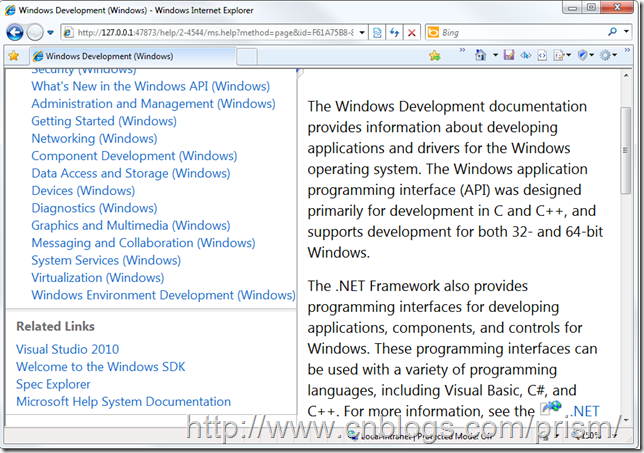Viewport: 644px width, 453px height.
Task: Toggle Compatibility View icon
Action: pyautogui.click(x=377, y=32)
